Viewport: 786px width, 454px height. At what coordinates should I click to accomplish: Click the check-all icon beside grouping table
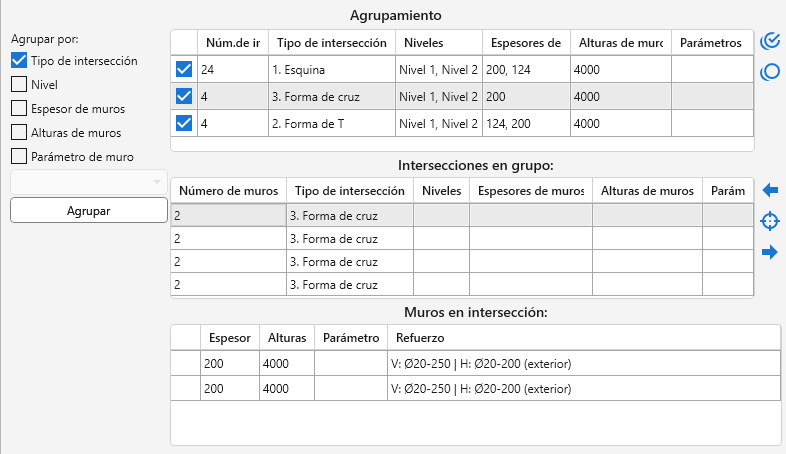pyautogui.click(x=770, y=41)
